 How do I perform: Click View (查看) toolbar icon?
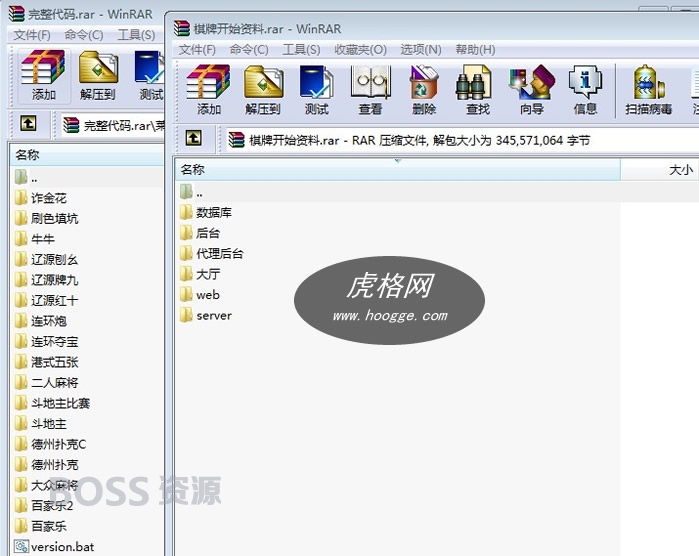pos(370,90)
